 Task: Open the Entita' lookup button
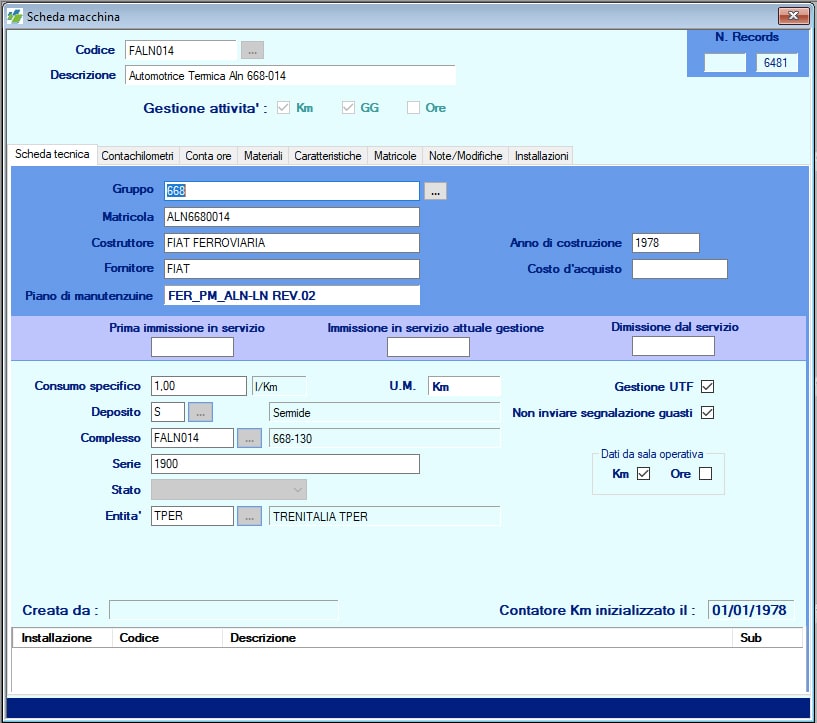(250, 516)
